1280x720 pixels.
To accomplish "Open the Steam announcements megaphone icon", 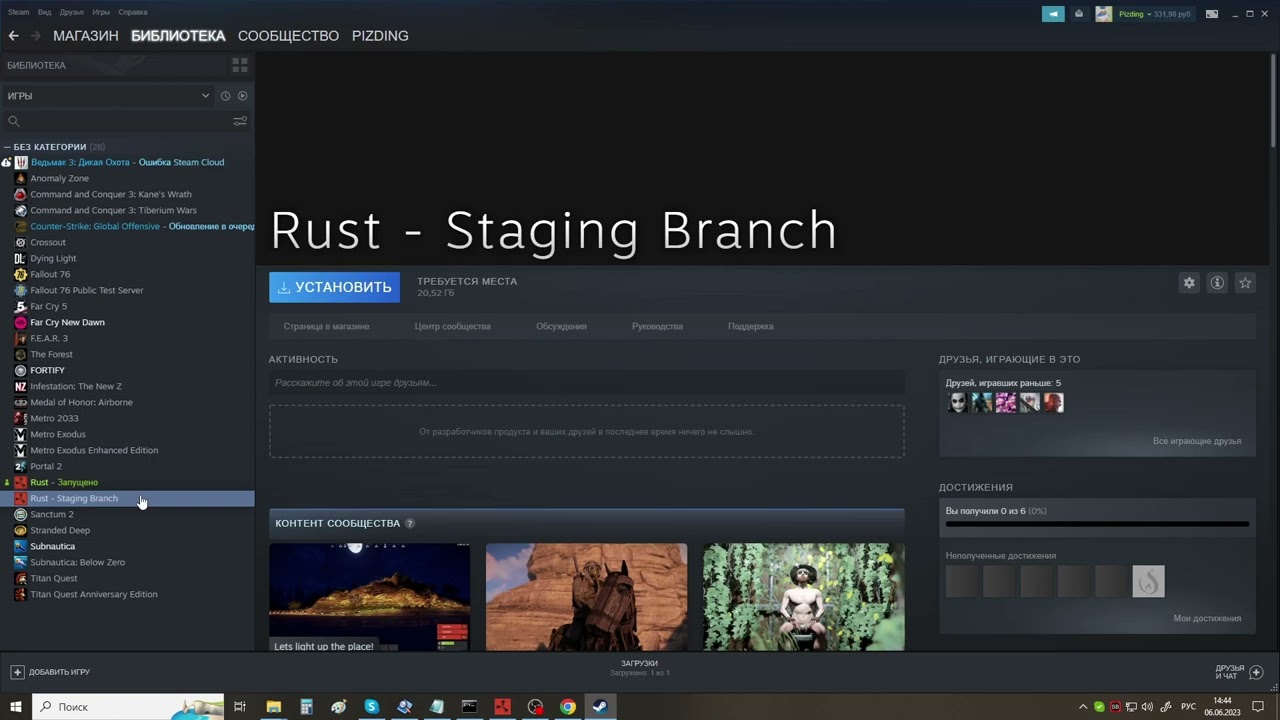I will click(x=1053, y=14).
